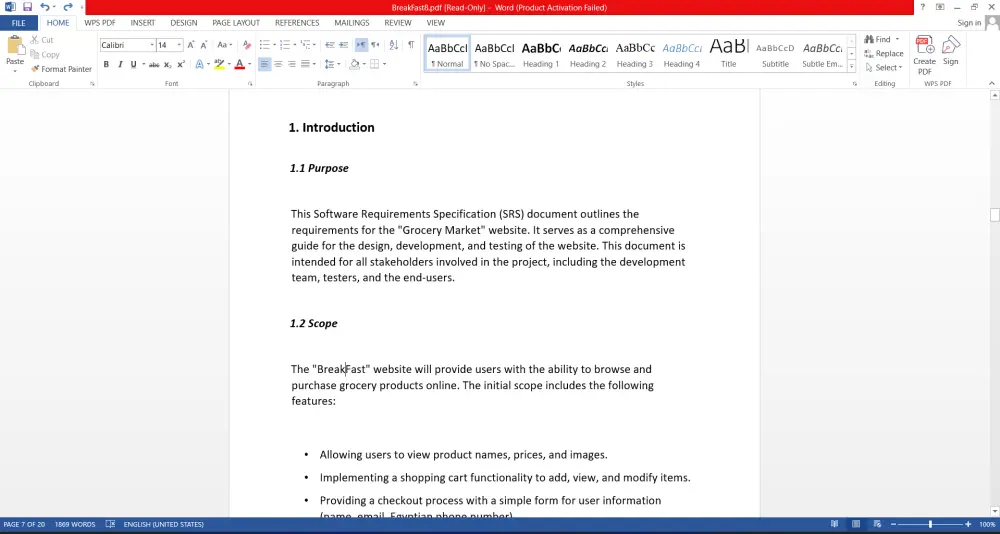Expand the bullets list dropdown arrow
The height and width of the screenshot is (534, 1000).
(274, 45)
